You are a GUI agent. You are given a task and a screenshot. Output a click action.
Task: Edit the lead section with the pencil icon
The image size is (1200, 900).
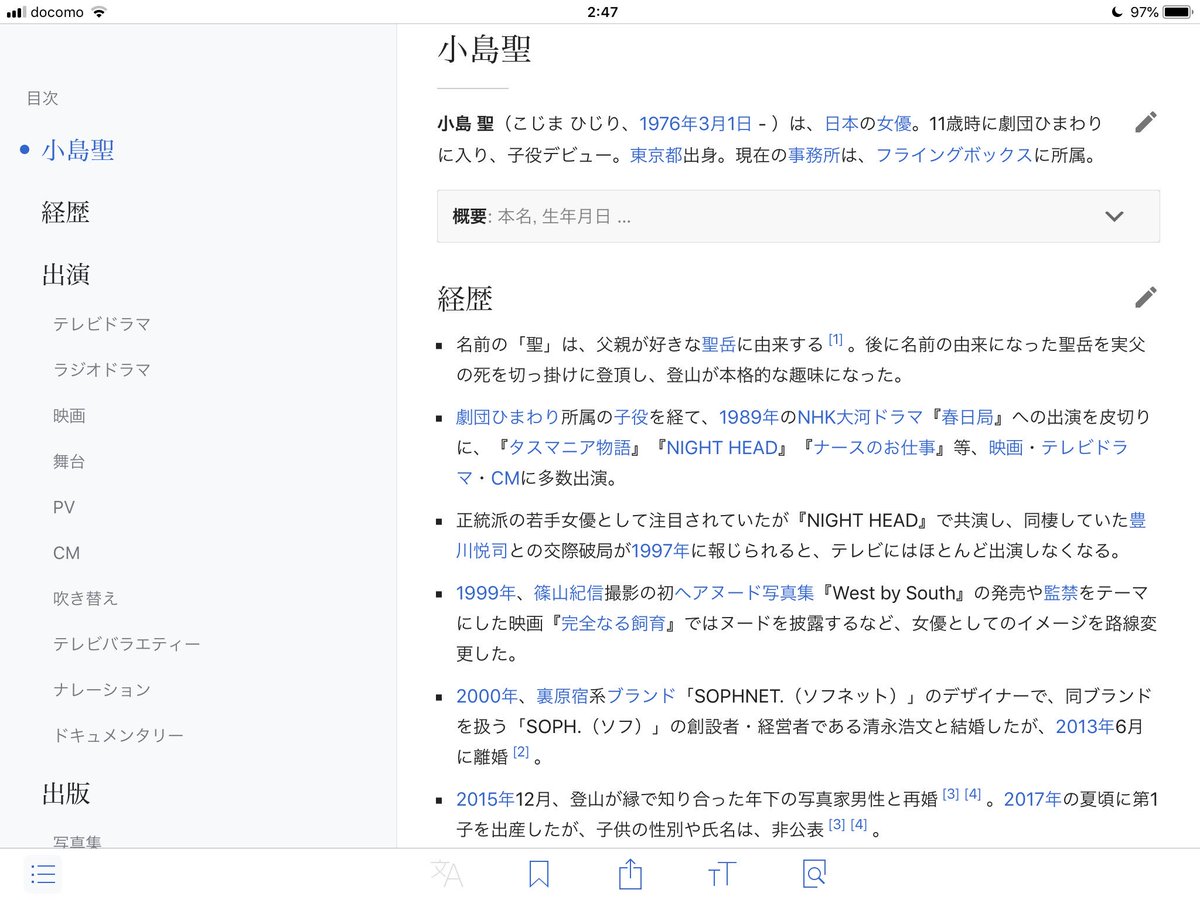click(1146, 123)
